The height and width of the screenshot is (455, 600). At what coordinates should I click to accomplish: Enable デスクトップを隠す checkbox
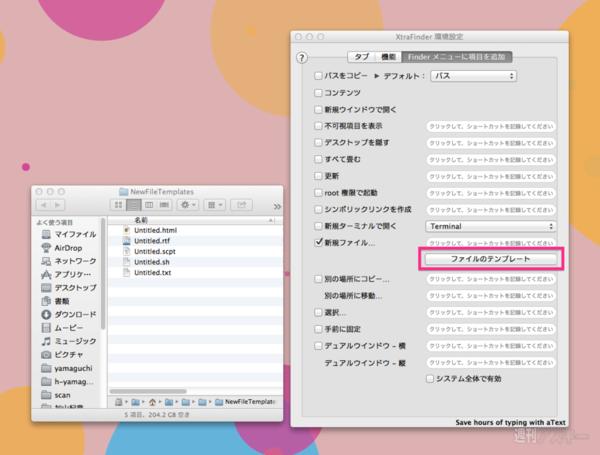tap(318, 142)
